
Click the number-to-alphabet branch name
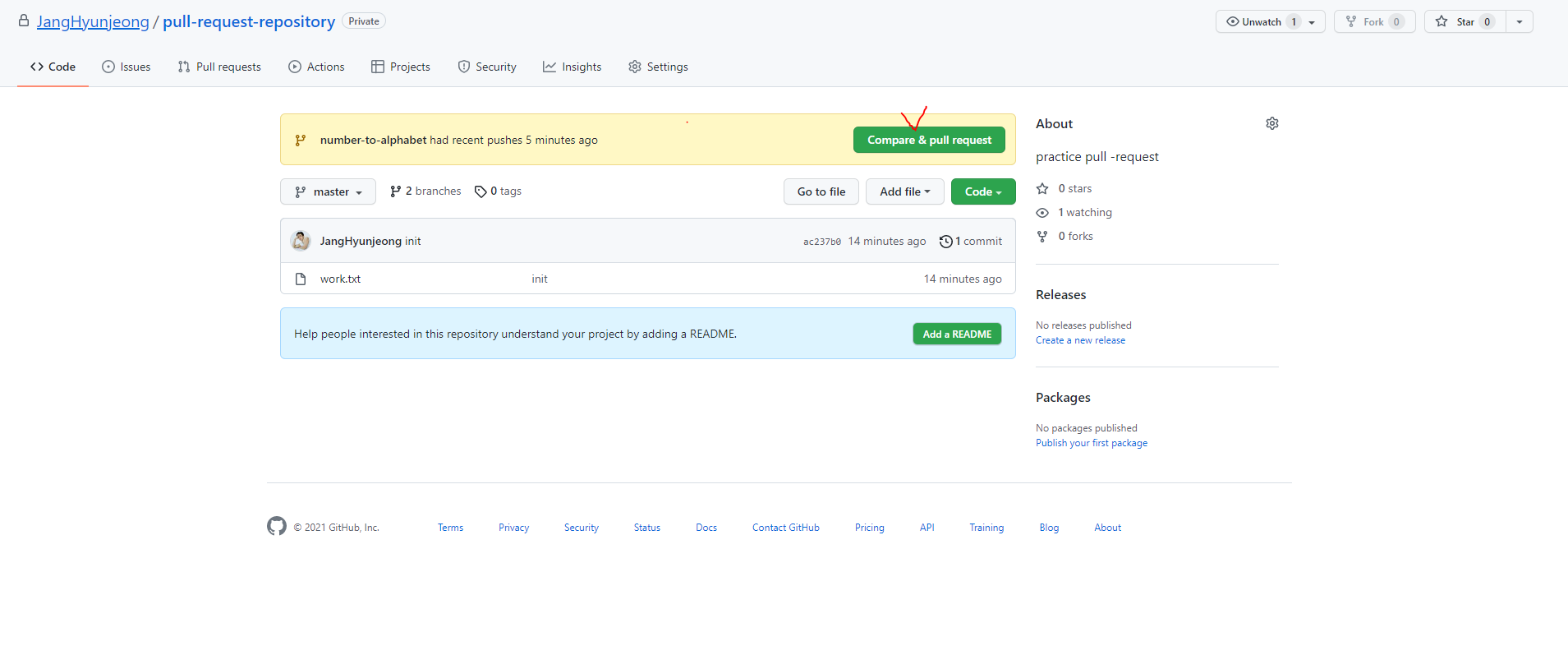coord(373,140)
